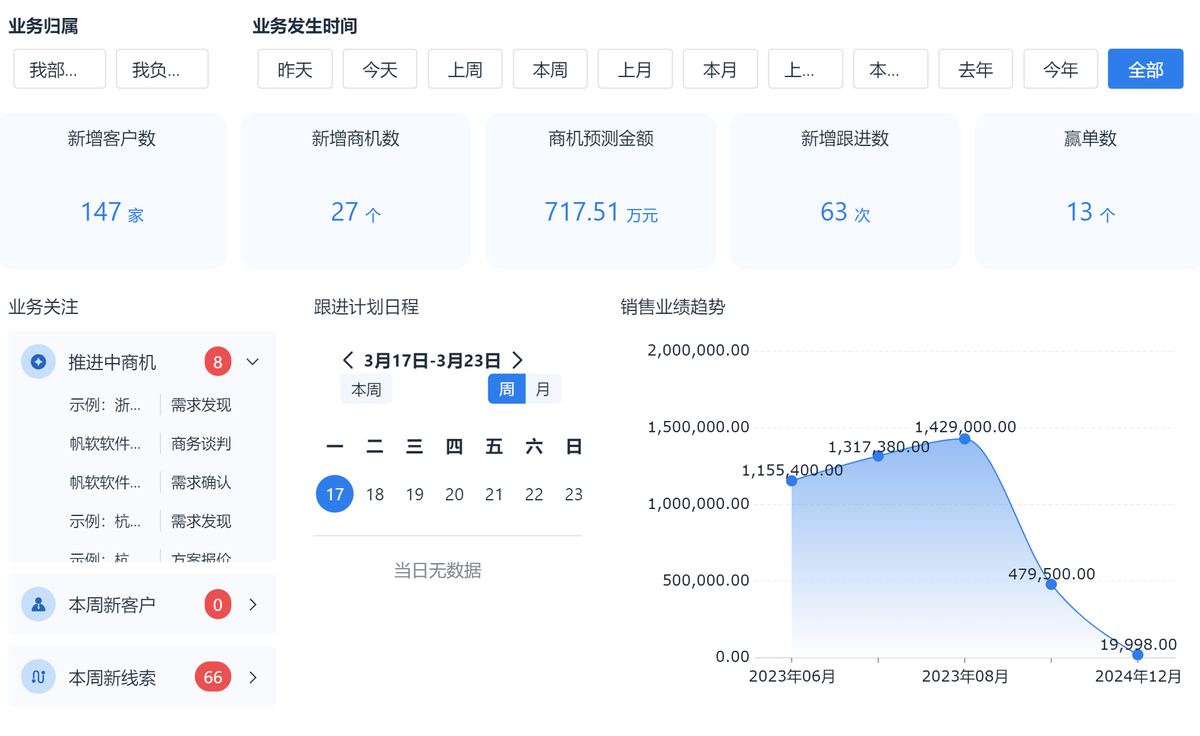1200x736 pixels.
Task: Click the 当日无数据 message
Action: [438, 570]
